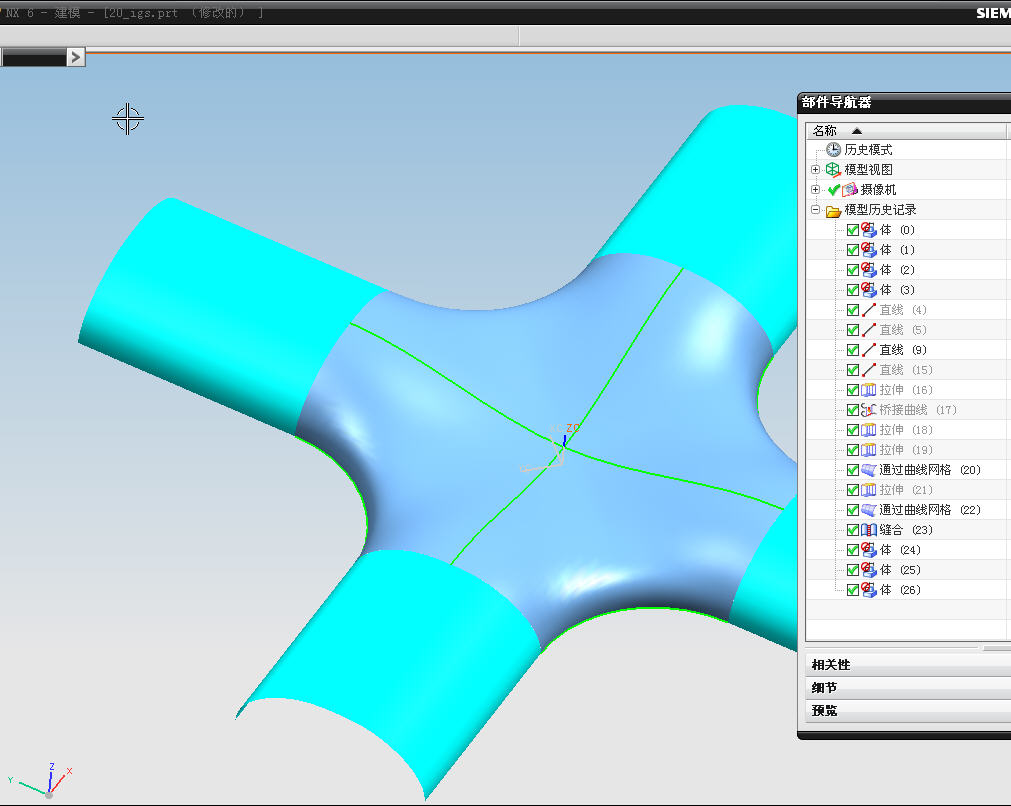Expand the 预览 panel section
This screenshot has height=806, width=1011.
tap(908, 711)
